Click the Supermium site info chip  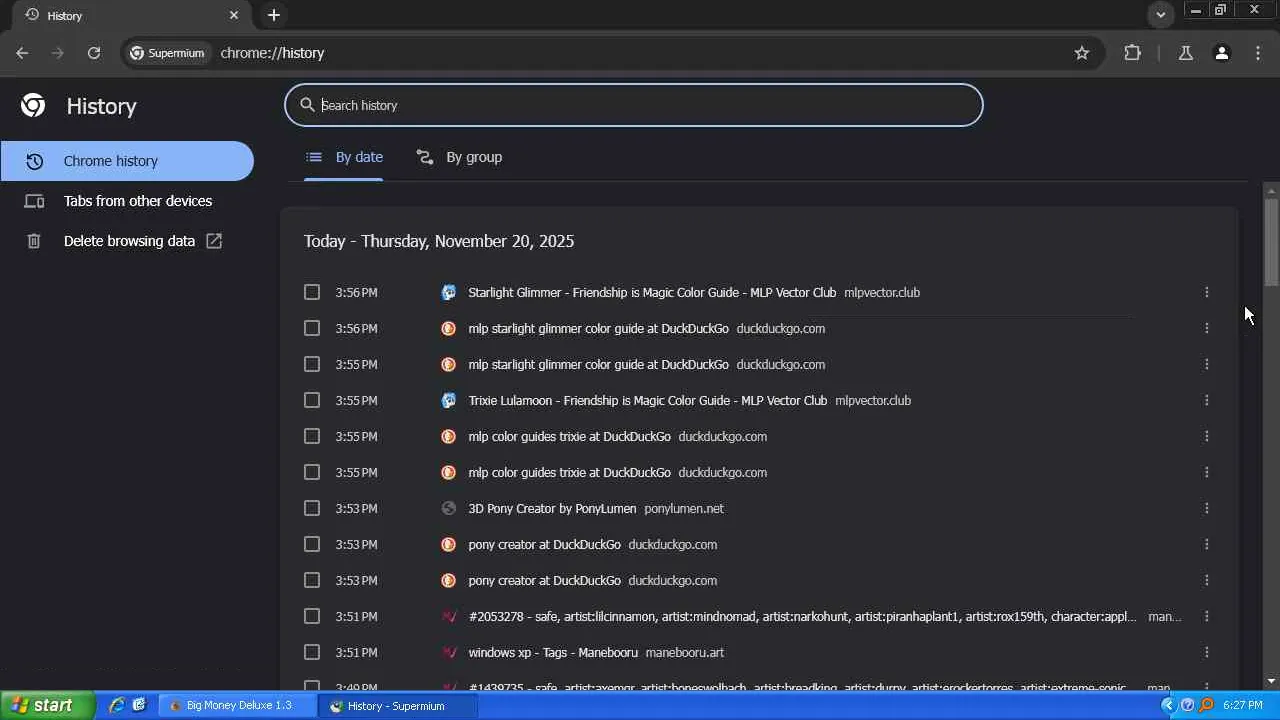(x=167, y=53)
